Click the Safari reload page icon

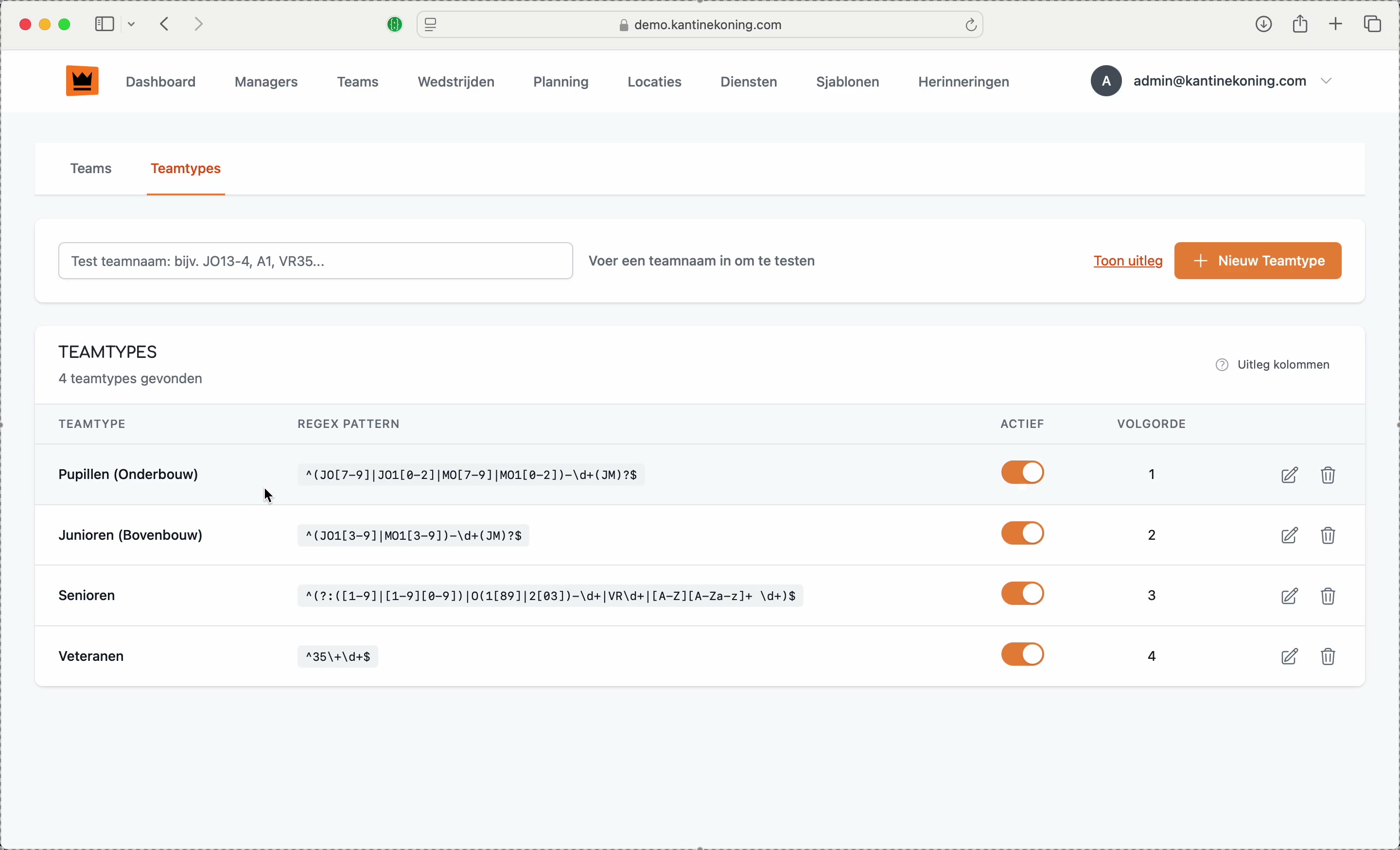pos(970,25)
